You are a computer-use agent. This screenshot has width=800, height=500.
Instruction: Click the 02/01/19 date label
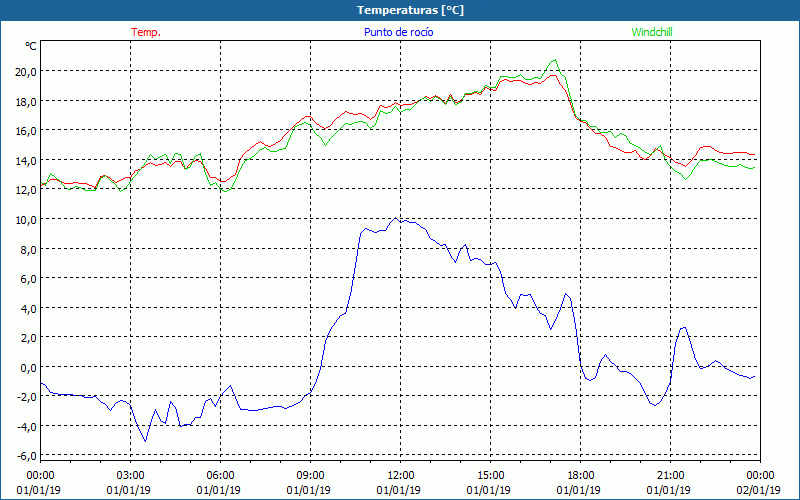click(758, 490)
